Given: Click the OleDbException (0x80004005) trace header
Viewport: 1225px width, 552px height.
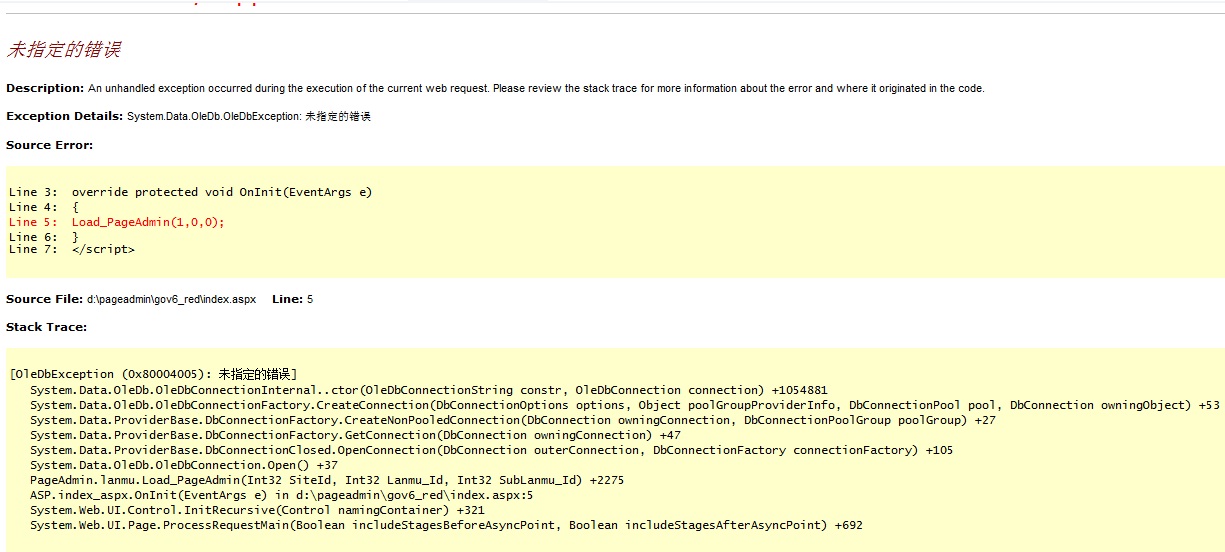Looking at the screenshot, I should [x=153, y=374].
